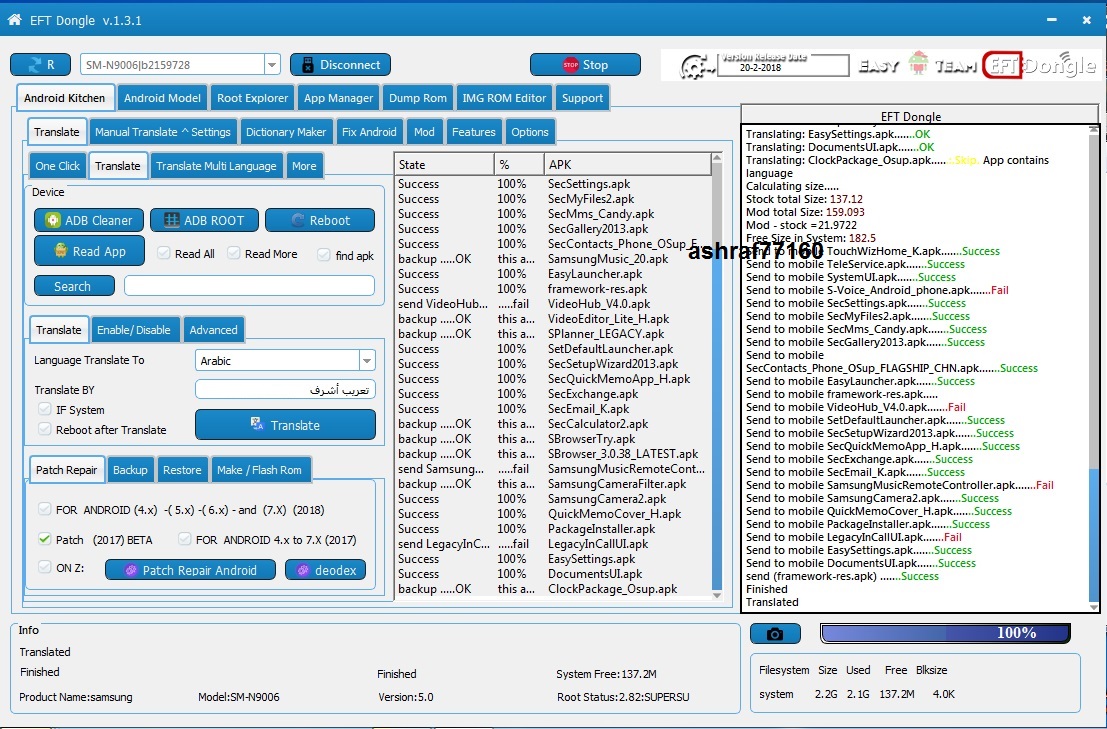Image resolution: width=1107 pixels, height=729 pixels.
Task: Start translation with the Translate button
Action: [285, 425]
